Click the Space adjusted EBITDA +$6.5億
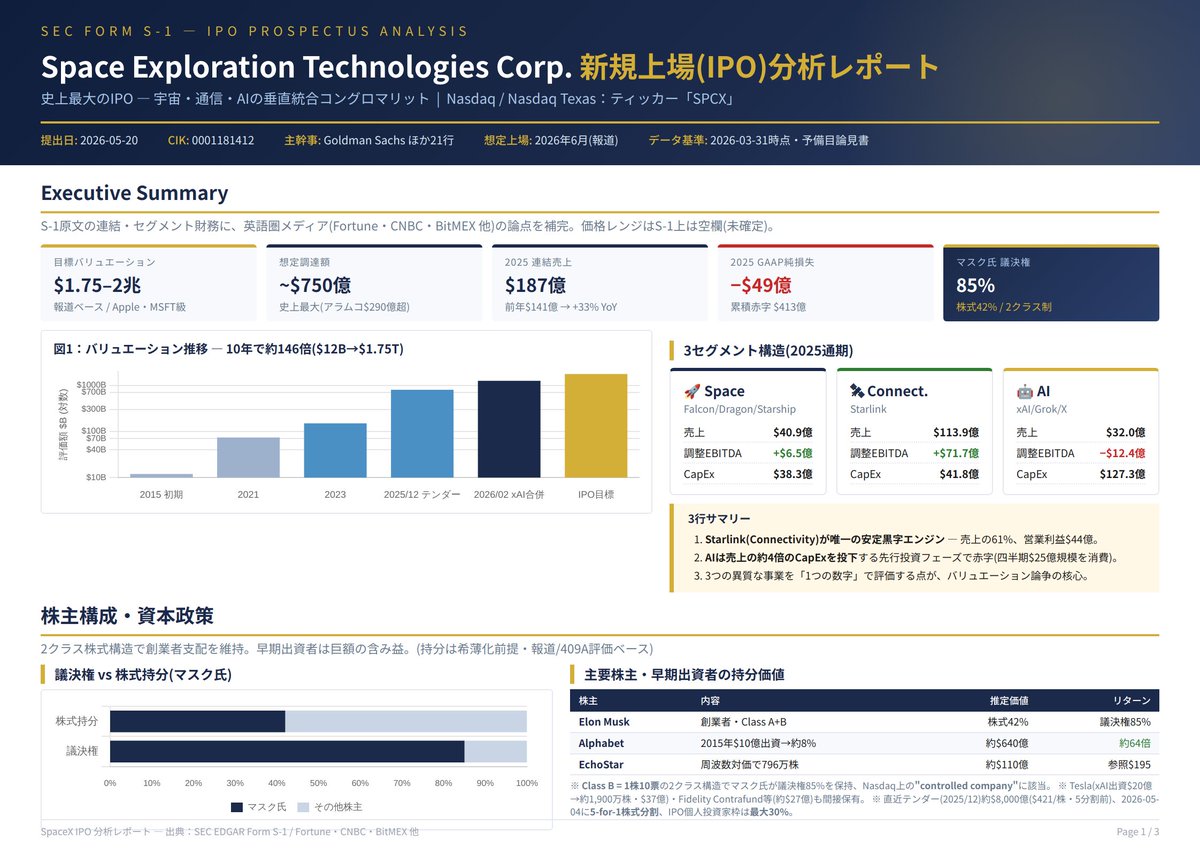 pos(791,454)
